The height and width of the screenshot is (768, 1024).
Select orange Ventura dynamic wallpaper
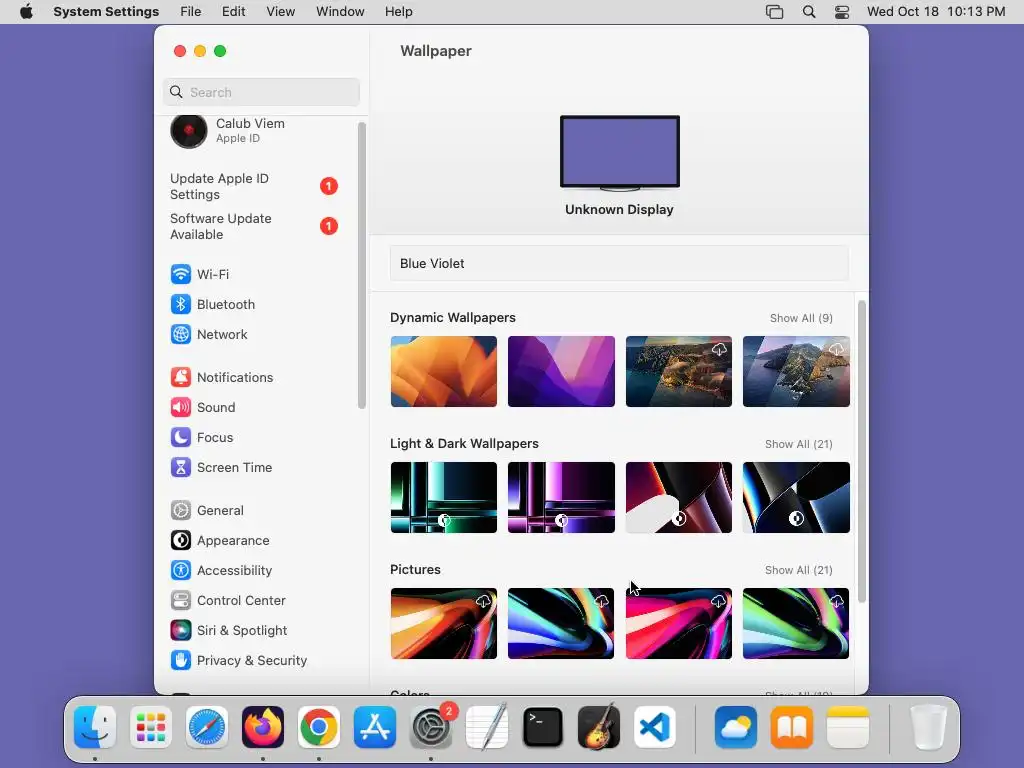tap(443, 372)
